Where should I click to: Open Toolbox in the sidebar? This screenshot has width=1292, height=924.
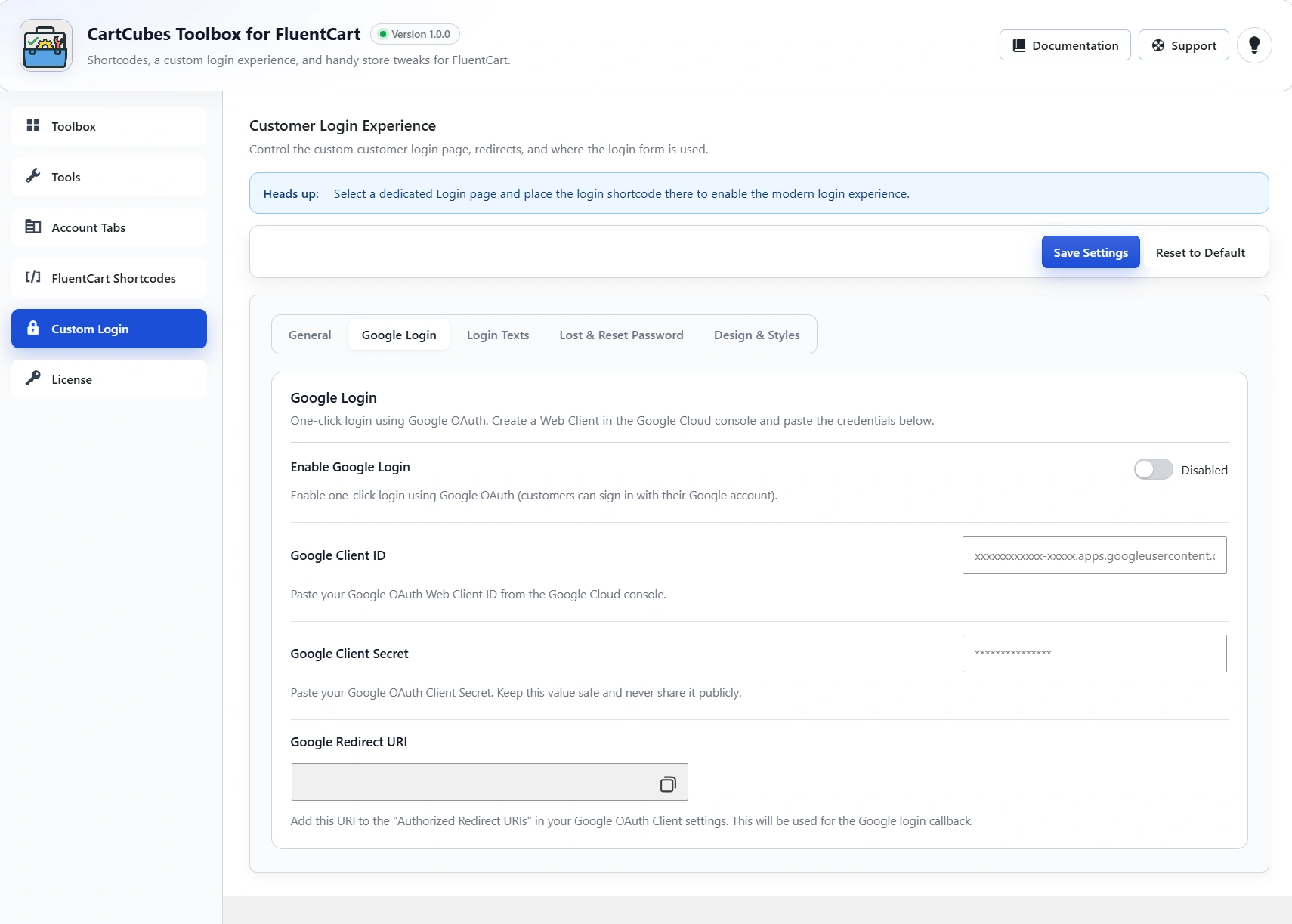pyautogui.click(x=109, y=126)
